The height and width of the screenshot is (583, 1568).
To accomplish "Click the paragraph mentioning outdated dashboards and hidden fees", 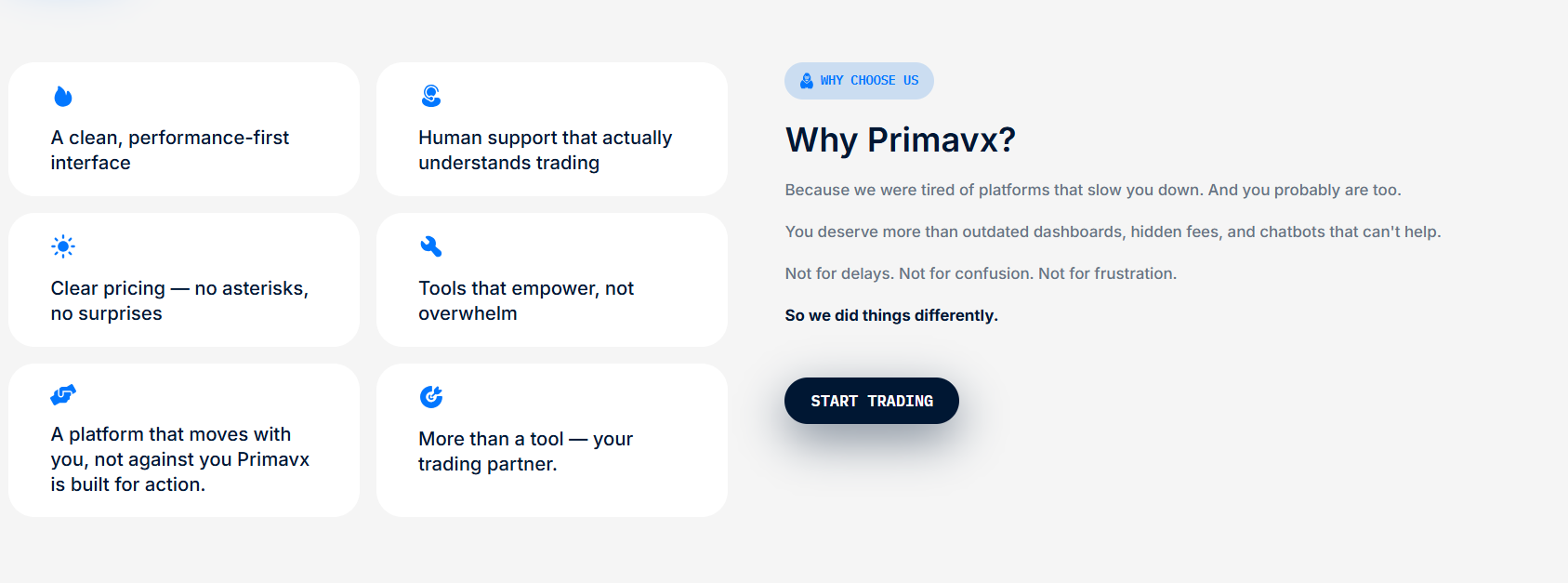I will click(1113, 232).
